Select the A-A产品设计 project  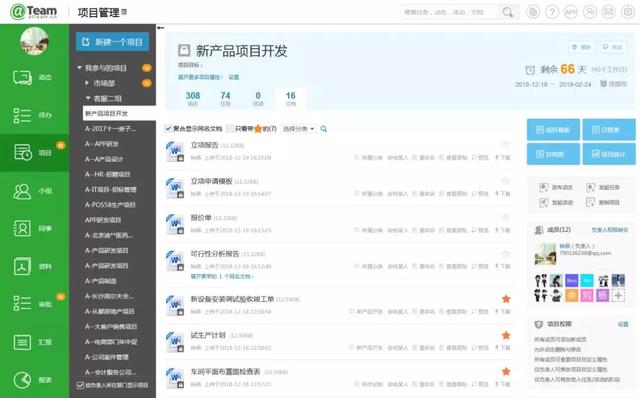pyautogui.click(x=104, y=159)
